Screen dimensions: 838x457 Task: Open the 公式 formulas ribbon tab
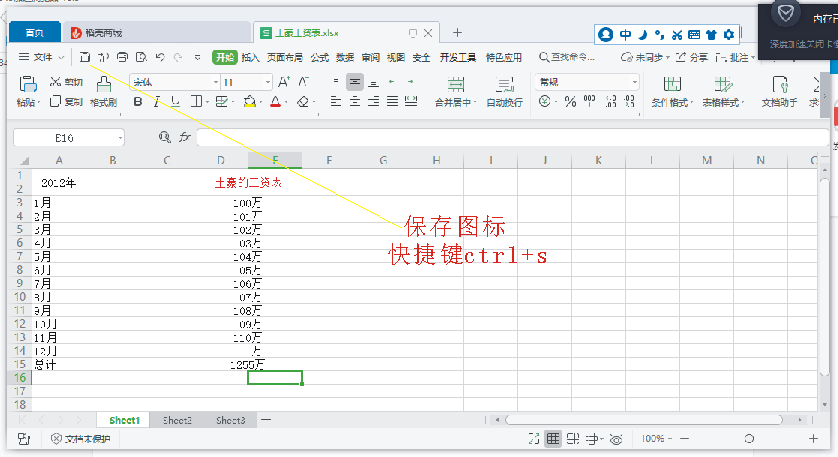pos(319,57)
